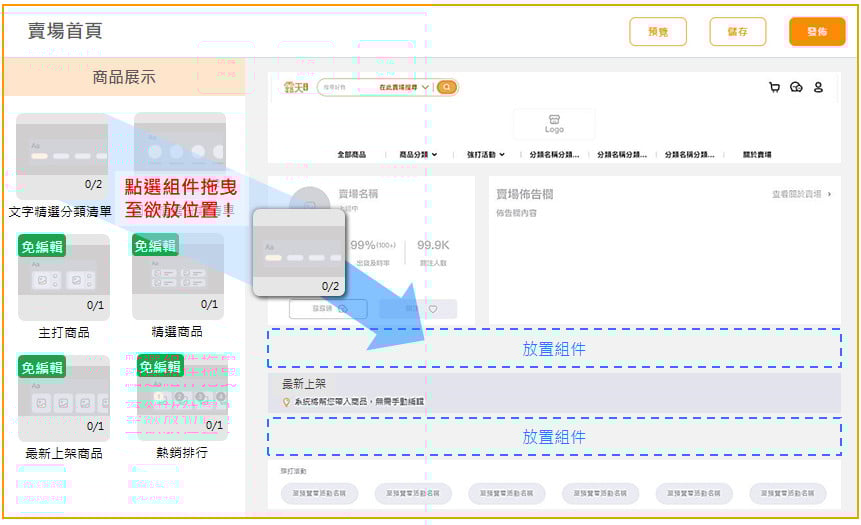Click the store Logo placeholder
This screenshot has width=861, height=525.
coord(554,124)
